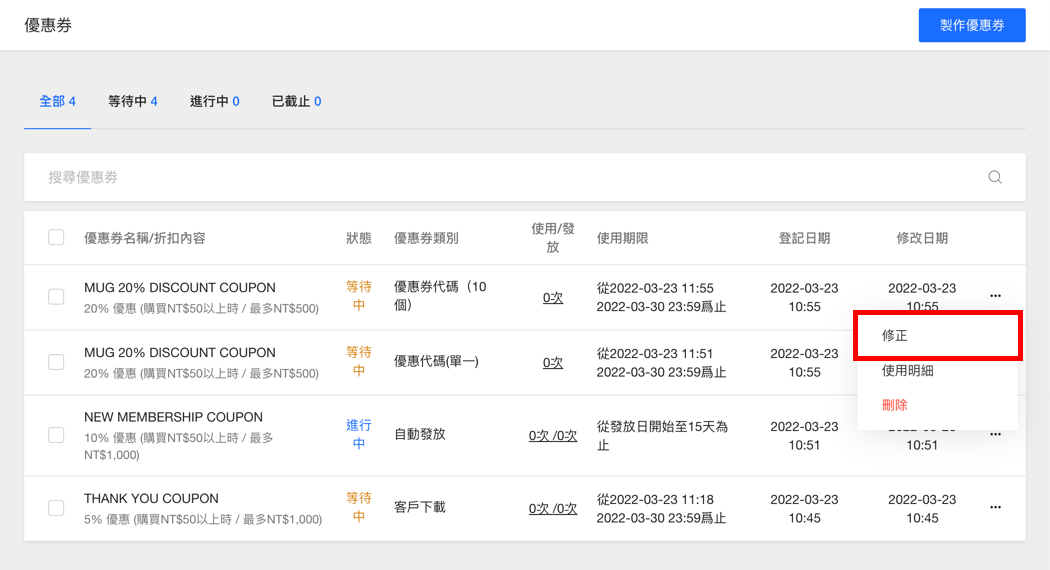Open usage count link for first MUG coupon

pyautogui.click(x=553, y=297)
